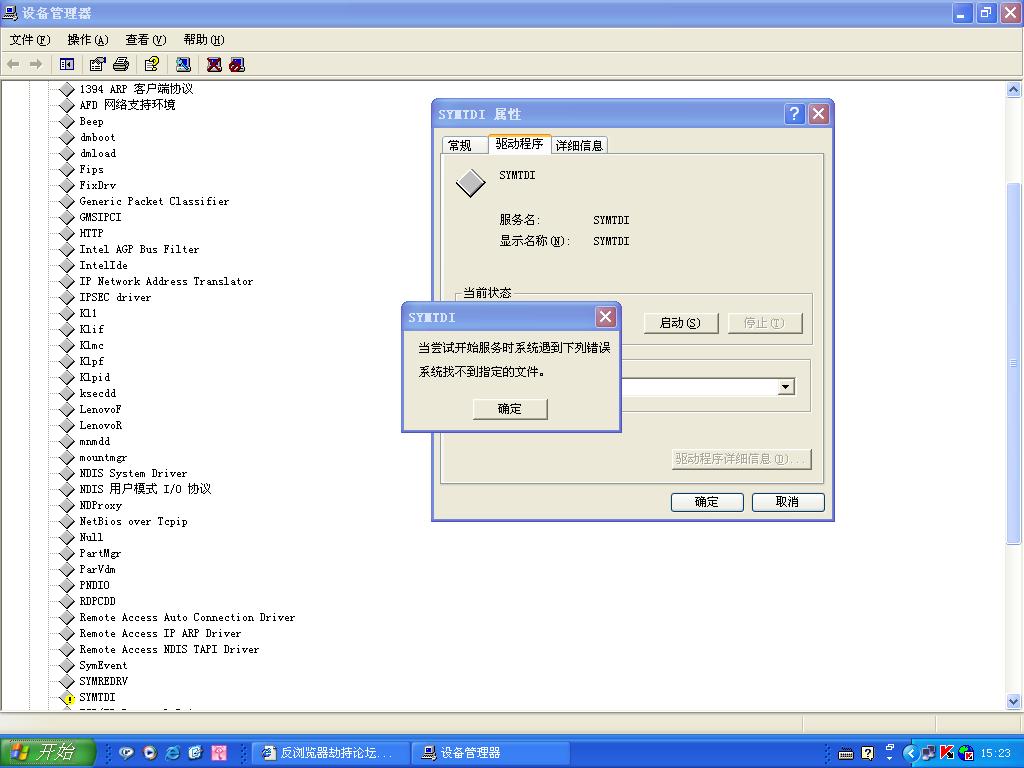Select the AFD 网络支持环境 item
The height and width of the screenshot is (768, 1024).
click(127, 104)
